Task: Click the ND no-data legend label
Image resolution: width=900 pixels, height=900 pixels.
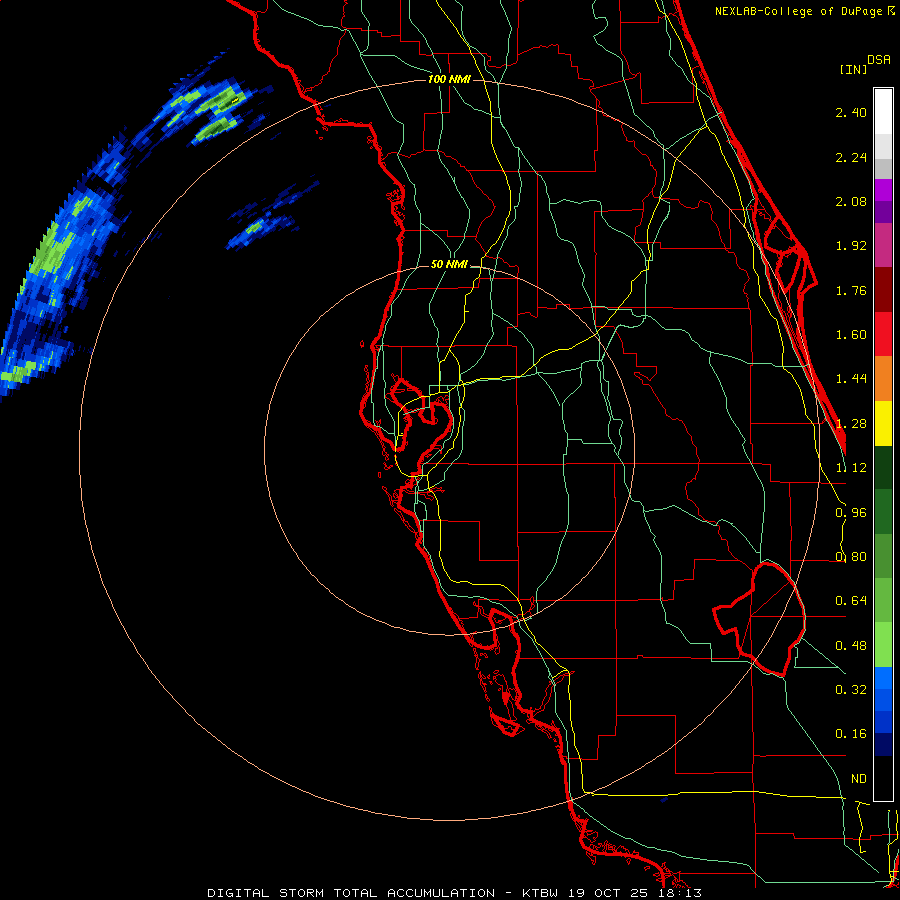Action: [859, 779]
